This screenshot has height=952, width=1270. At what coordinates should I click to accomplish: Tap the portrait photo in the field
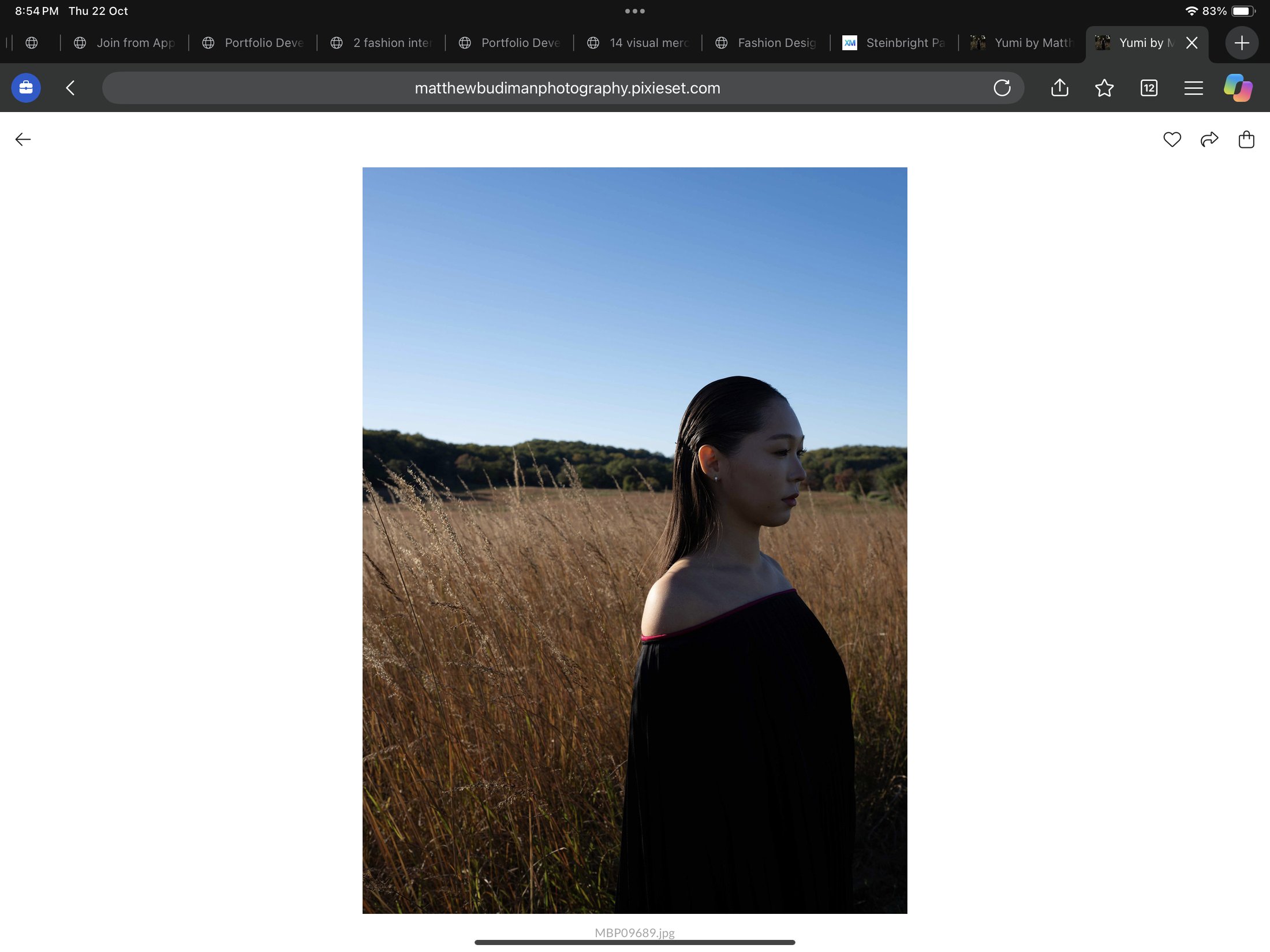tap(634, 540)
